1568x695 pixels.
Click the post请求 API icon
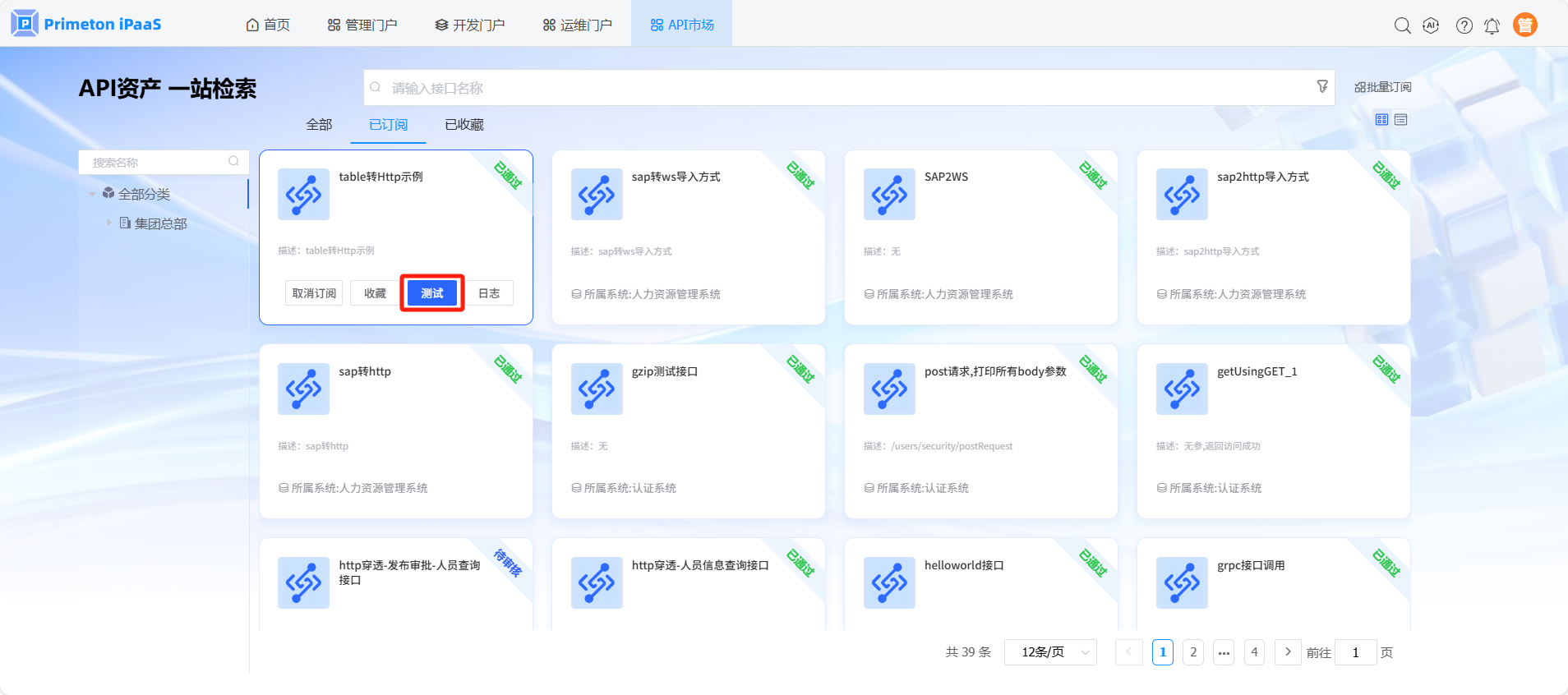coord(889,389)
